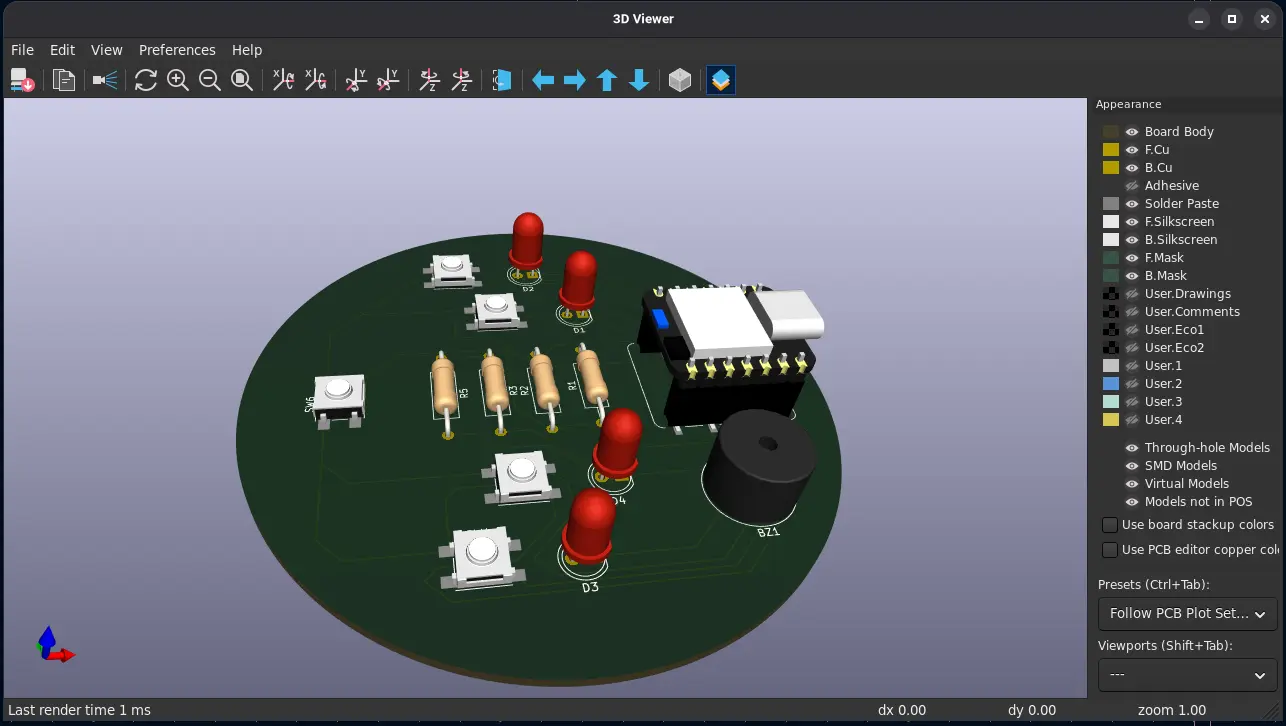Copy the 3D image to clipboard
The height and width of the screenshot is (726, 1286).
pos(64,80)
